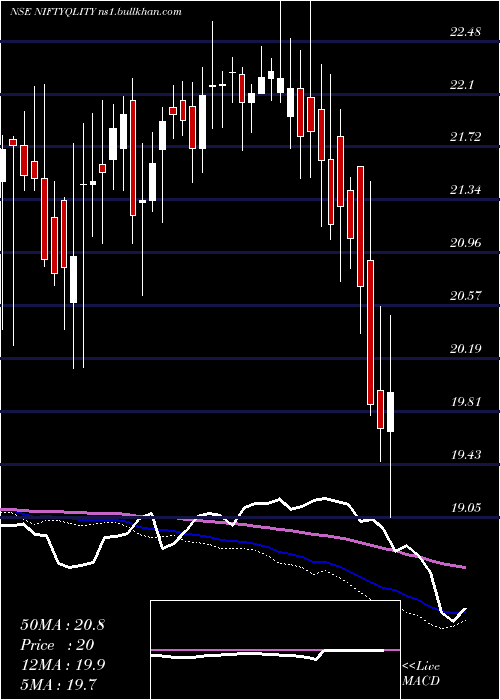This screenshot has width=500, height=700.
Task: Click the <<Live MACD label
Action: (x=421, y=674)
